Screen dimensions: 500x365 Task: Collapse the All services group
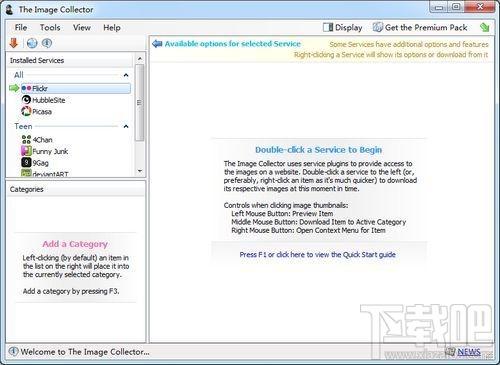pos(126,75)
